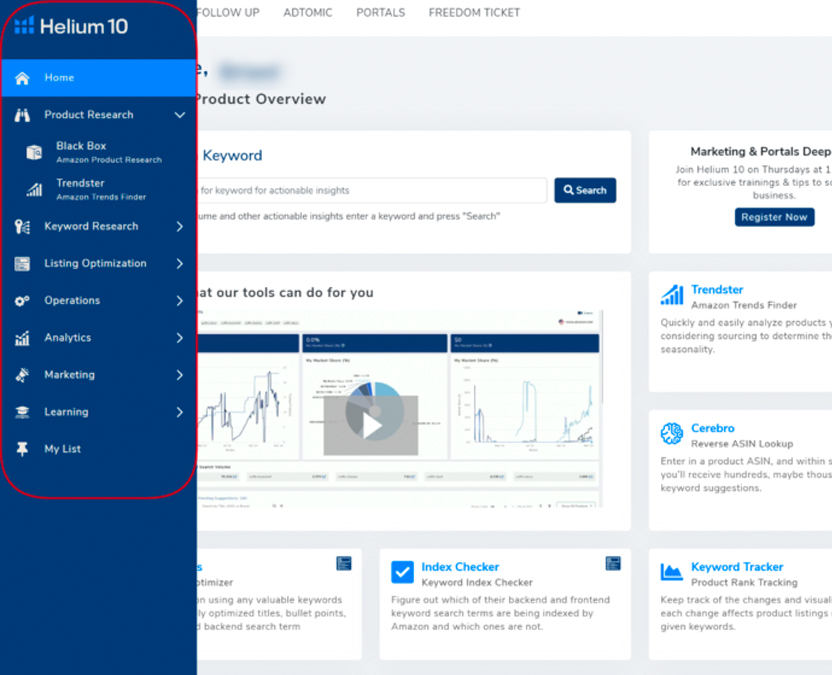Expand the Listing Optimization chevron
The height and width of the screenshot is (675, 832).
coord(180,264)
